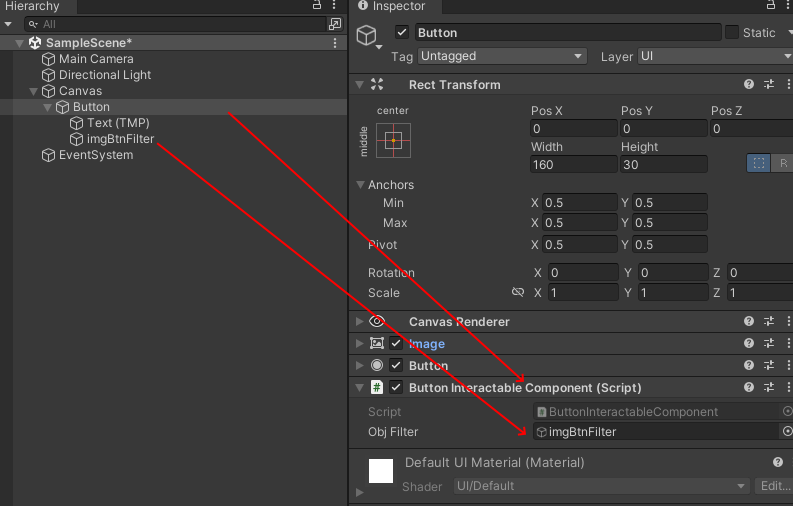Disable the Button component checkbox
Image resolution: width=793 pixels, height=506 pixels.
click(396, 365)
